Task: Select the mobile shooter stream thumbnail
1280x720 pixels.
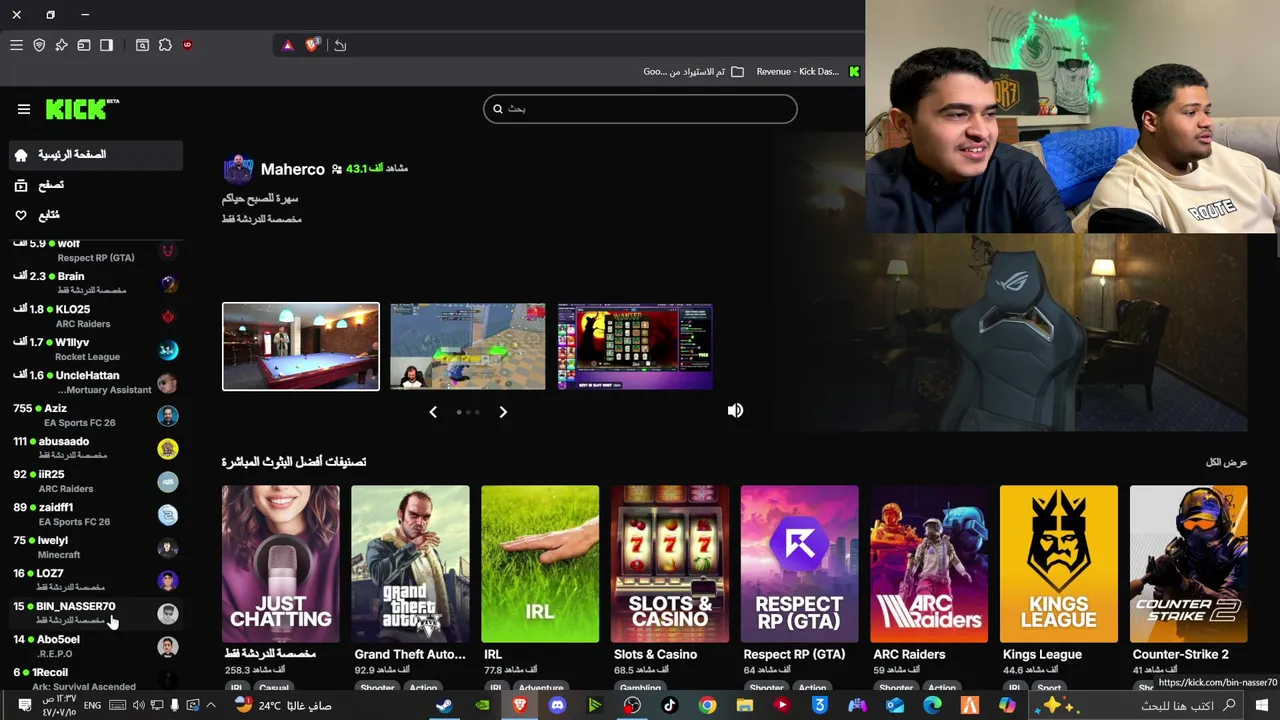Action: pyautogui.click(x=468, y=346)
